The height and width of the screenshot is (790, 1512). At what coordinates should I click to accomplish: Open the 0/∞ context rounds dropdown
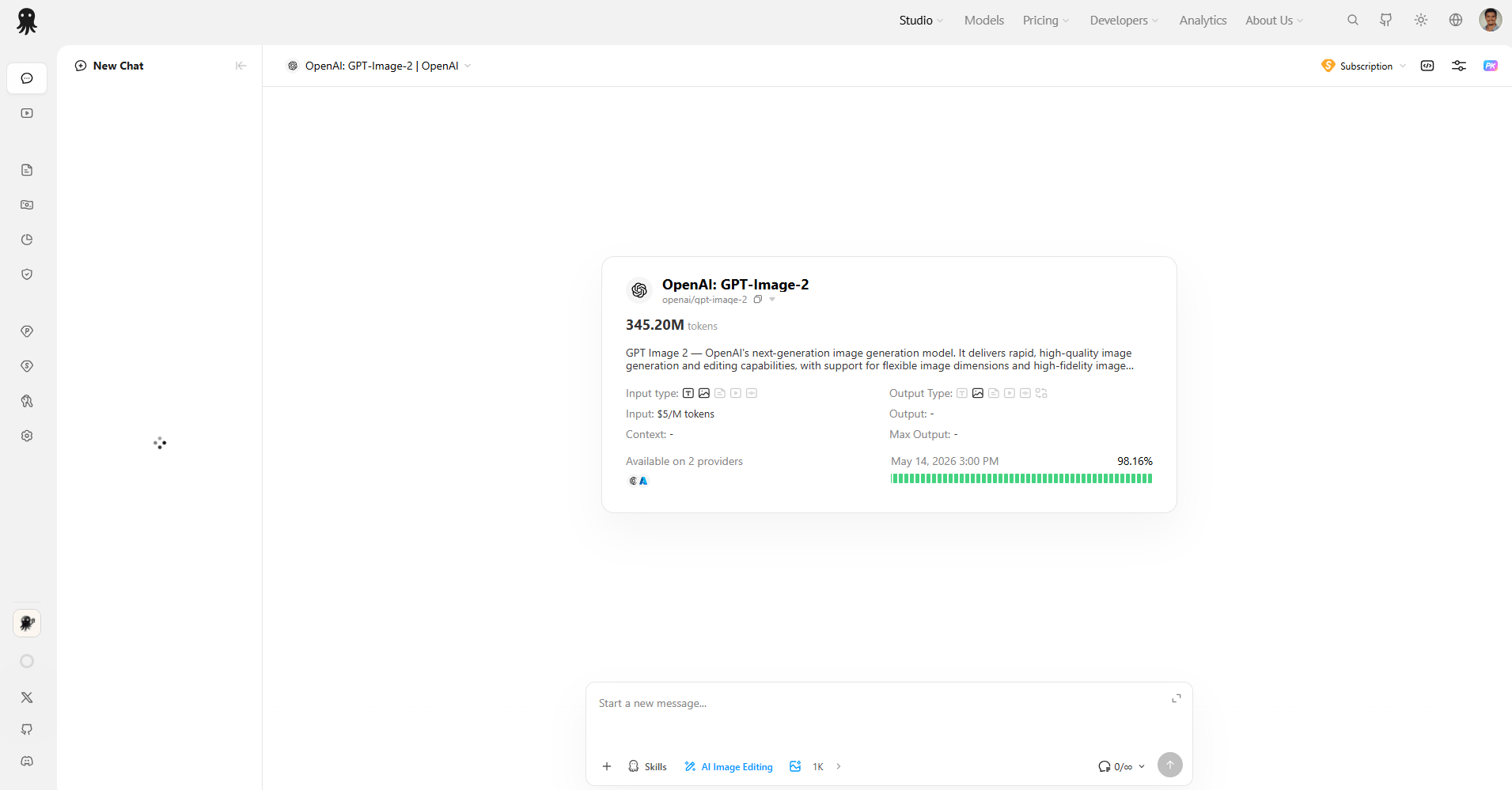point(1122,766)
